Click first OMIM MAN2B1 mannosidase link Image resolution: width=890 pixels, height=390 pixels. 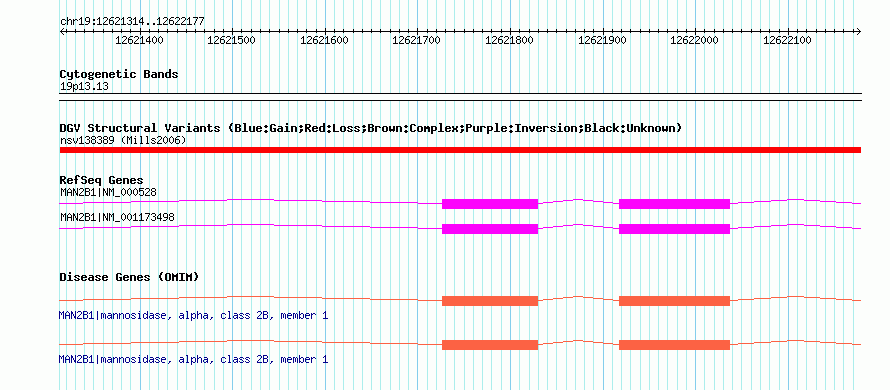coord(194,315)
